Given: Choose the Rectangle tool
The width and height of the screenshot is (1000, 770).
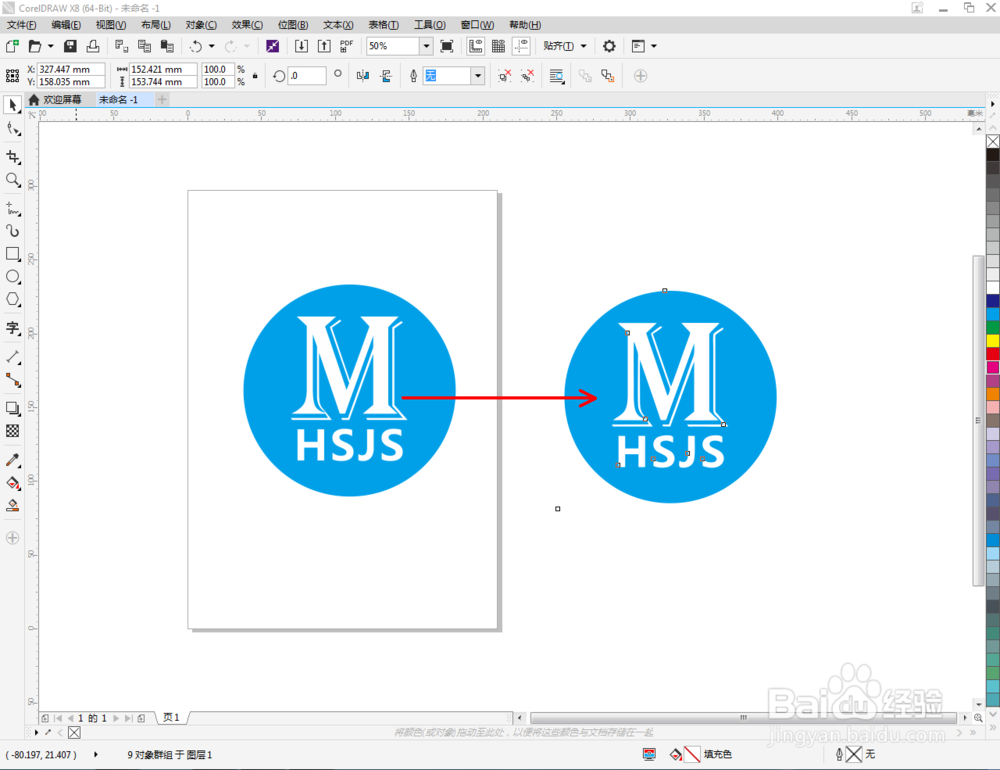Looking at the screenshot, I should (13, 253).
